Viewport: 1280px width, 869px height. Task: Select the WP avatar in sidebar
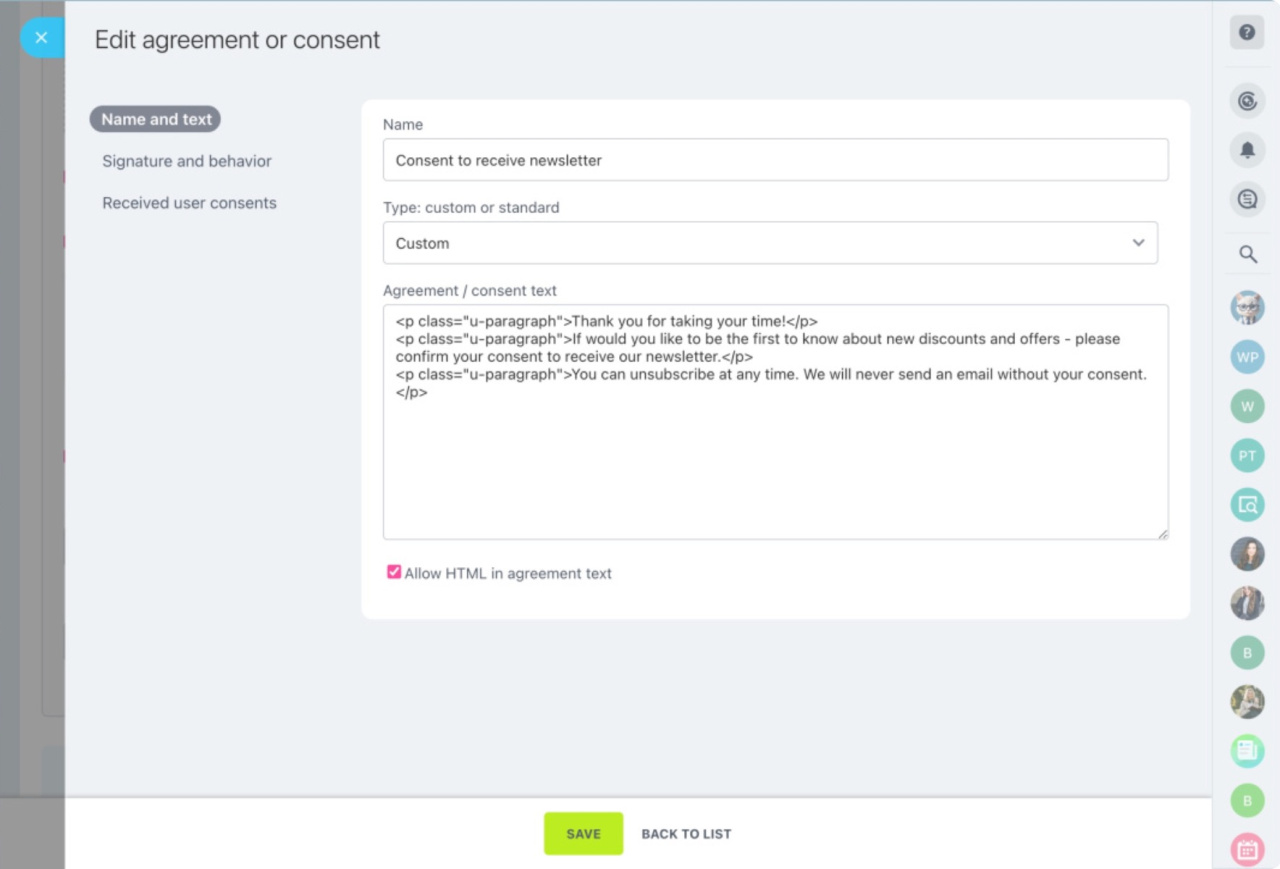tap(1247, 357)
